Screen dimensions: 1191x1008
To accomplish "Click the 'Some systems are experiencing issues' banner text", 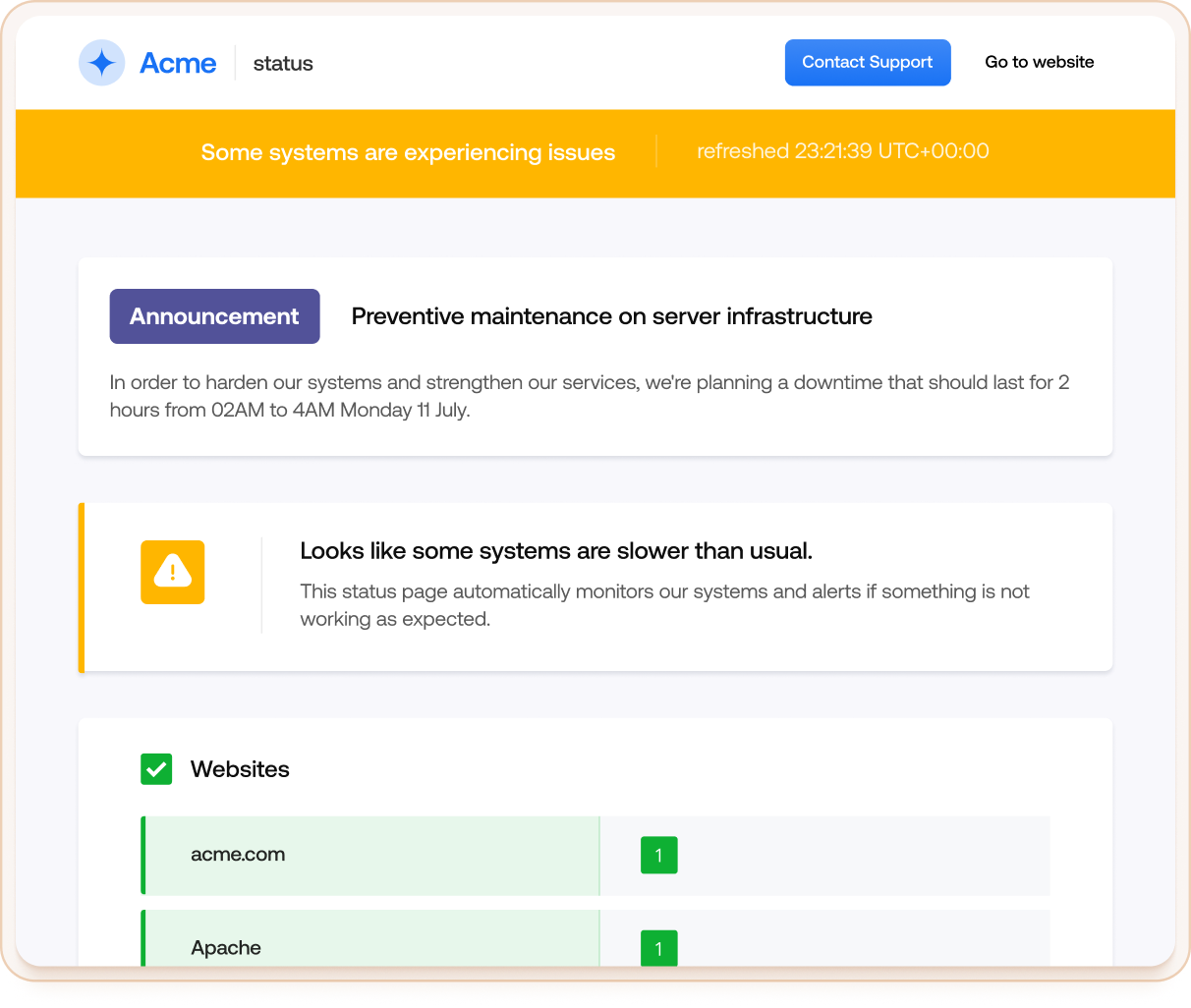I will pos(408,152).
